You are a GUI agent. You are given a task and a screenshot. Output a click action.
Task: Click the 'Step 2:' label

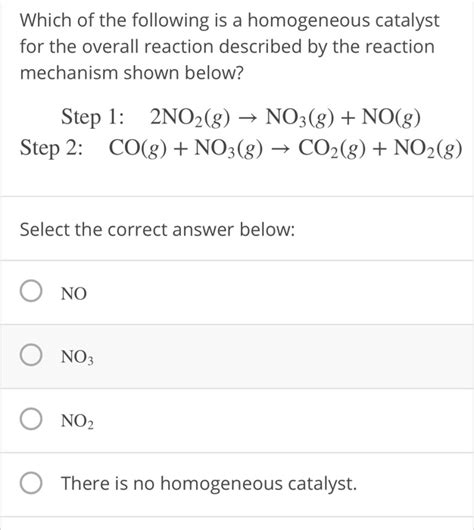tap(51, 148)
